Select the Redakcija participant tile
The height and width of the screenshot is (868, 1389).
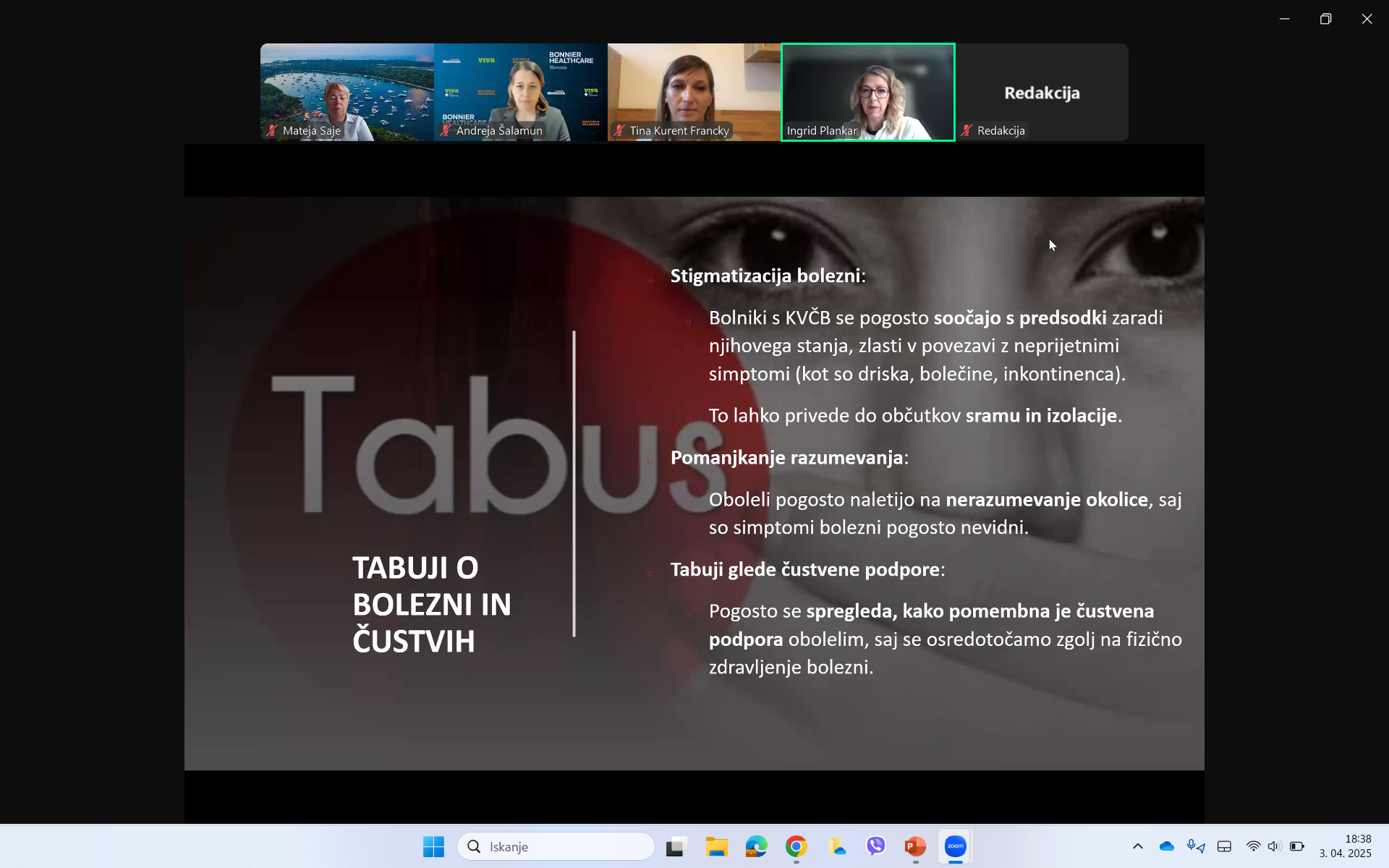click(1042, 92)
